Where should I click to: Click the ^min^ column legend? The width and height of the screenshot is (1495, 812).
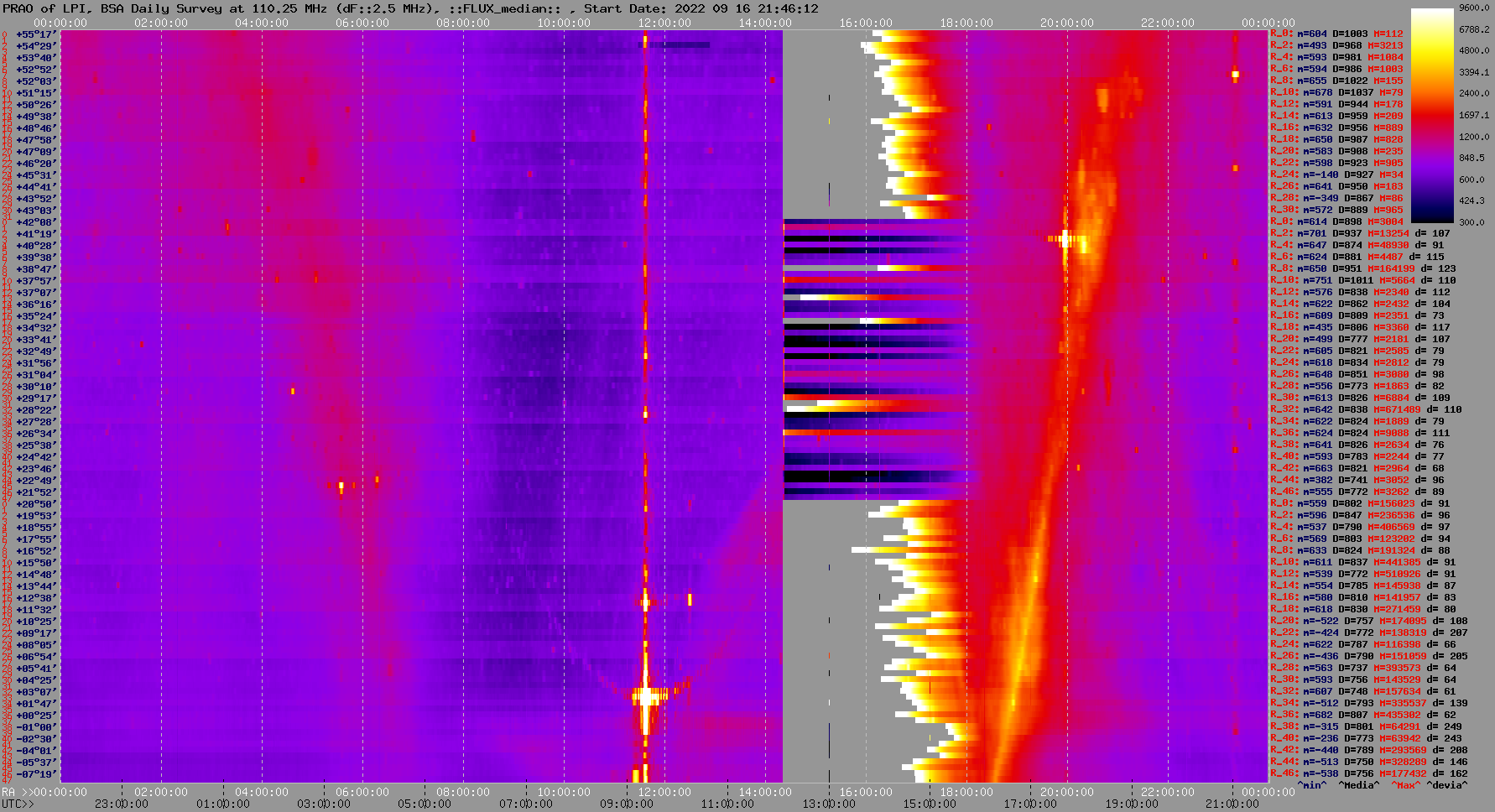[x=1312, y=785]
